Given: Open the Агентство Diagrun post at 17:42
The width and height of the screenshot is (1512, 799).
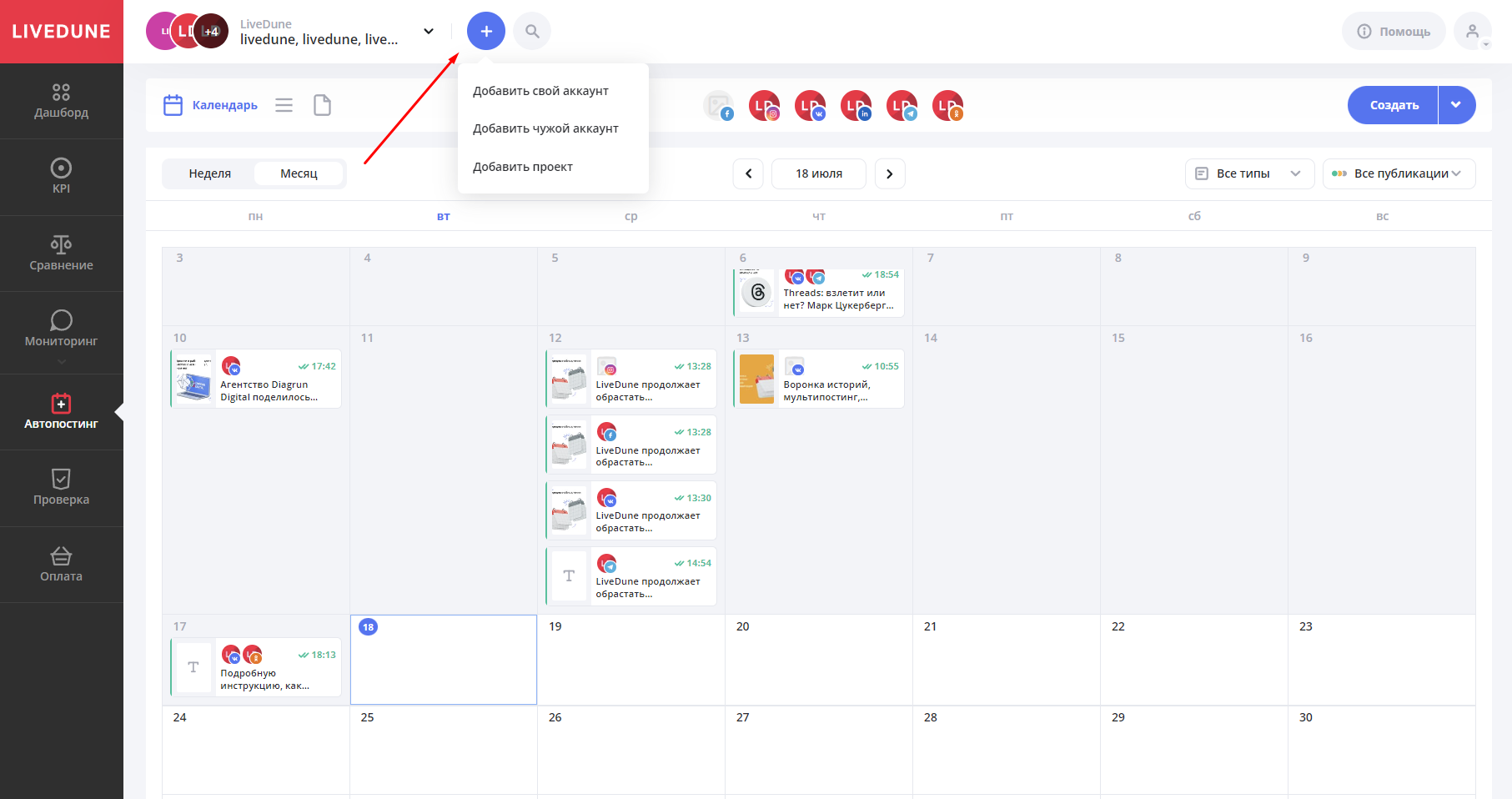Looking at the screenshot, I should tap(256, 379).
